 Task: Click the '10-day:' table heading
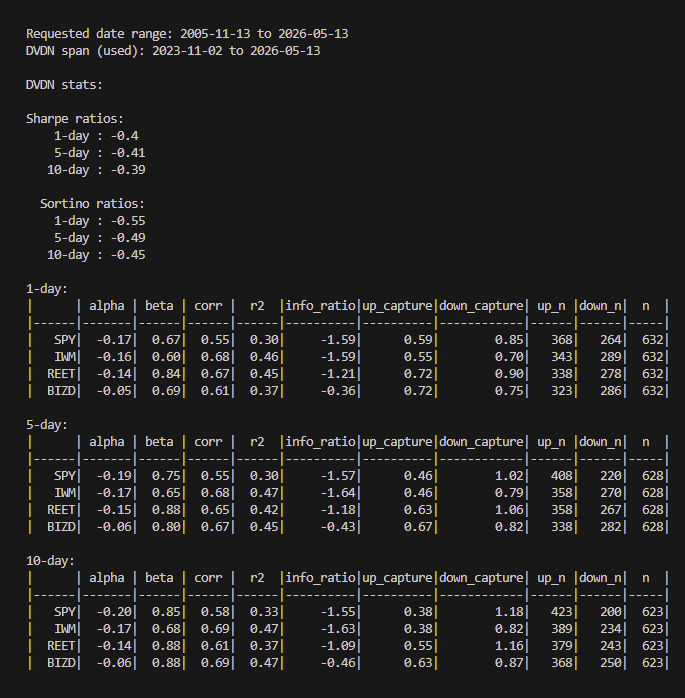[50, 561]
